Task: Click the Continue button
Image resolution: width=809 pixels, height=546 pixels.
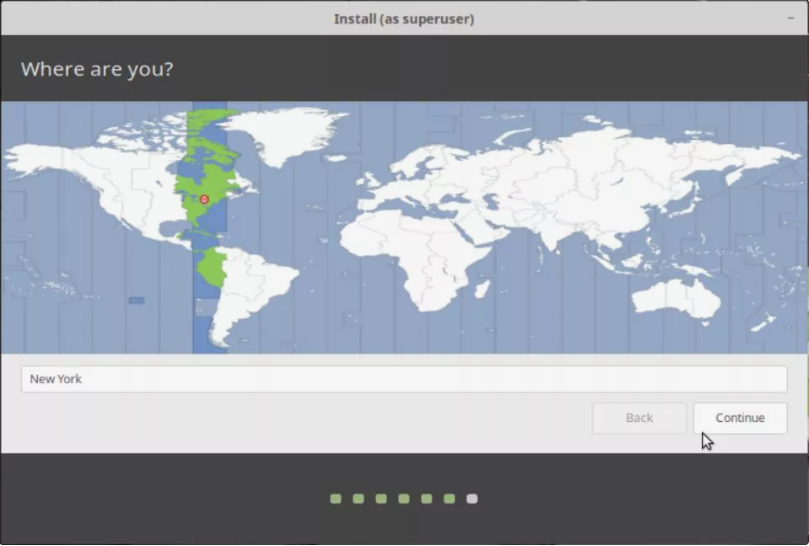Action: tap(740, 418)
